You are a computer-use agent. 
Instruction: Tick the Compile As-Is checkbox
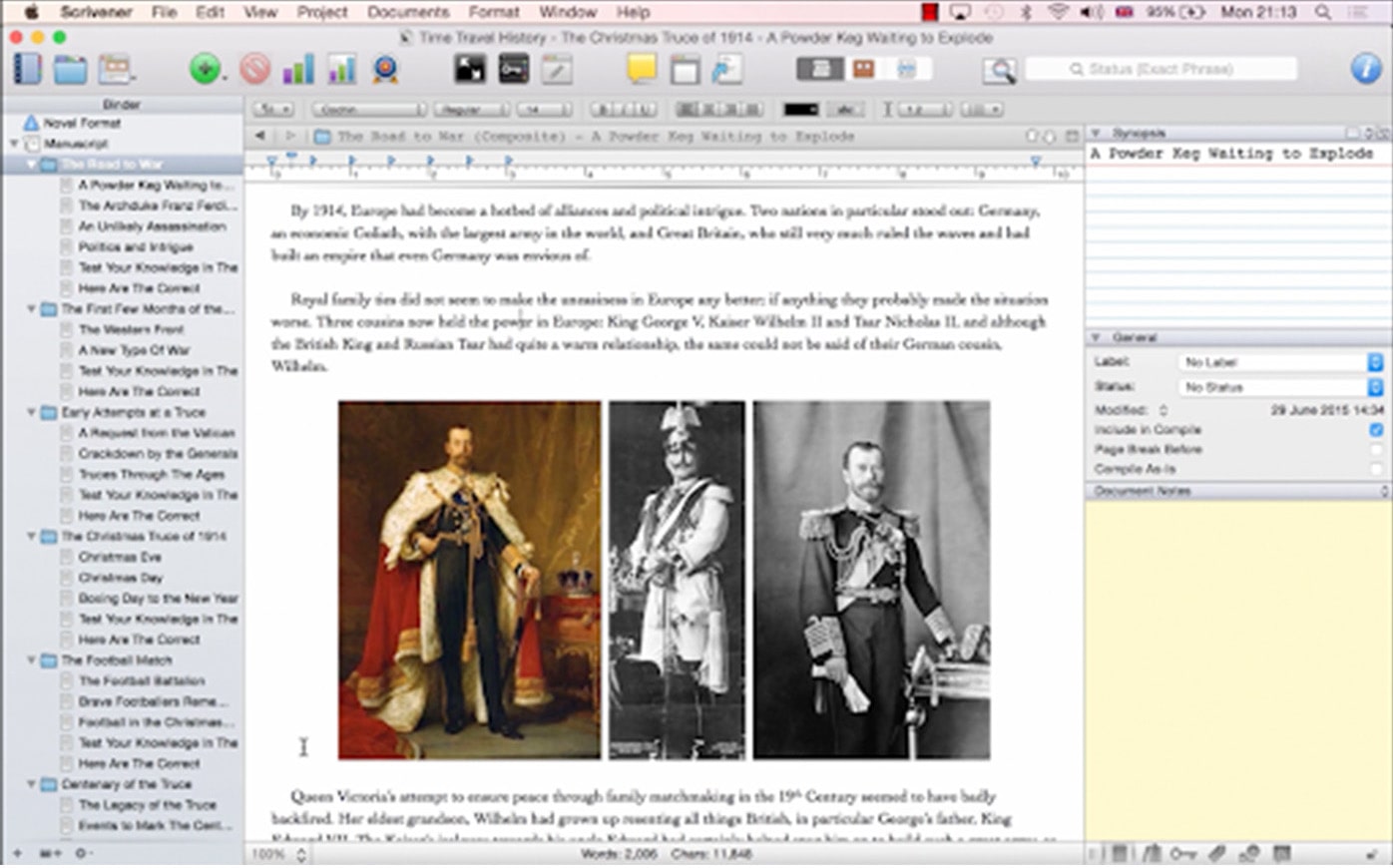click(1376, 469)
